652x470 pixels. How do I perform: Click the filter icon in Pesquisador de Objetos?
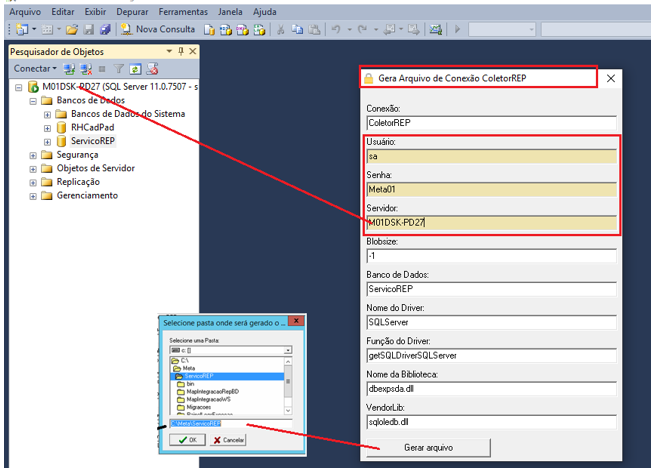coord(118,69)
